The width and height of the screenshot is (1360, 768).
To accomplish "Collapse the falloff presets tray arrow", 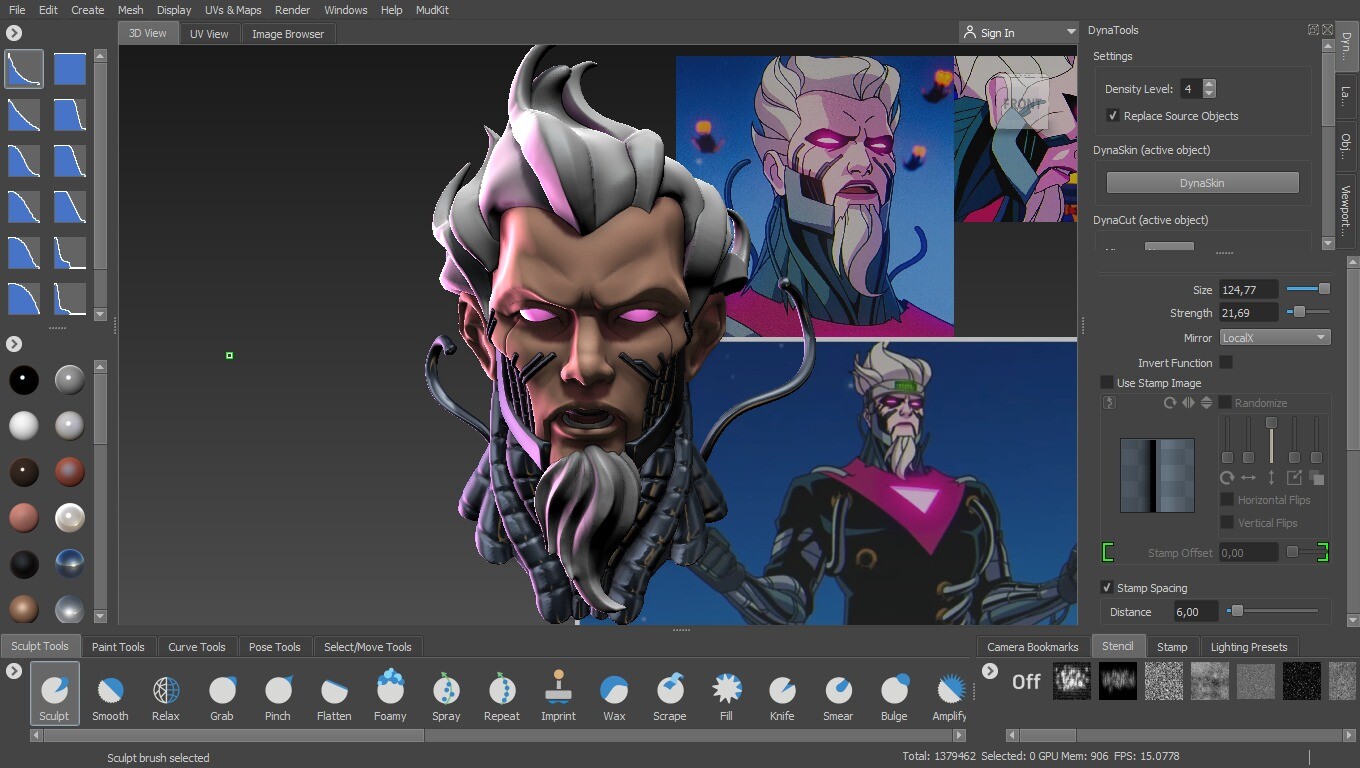I will point(14,33).
